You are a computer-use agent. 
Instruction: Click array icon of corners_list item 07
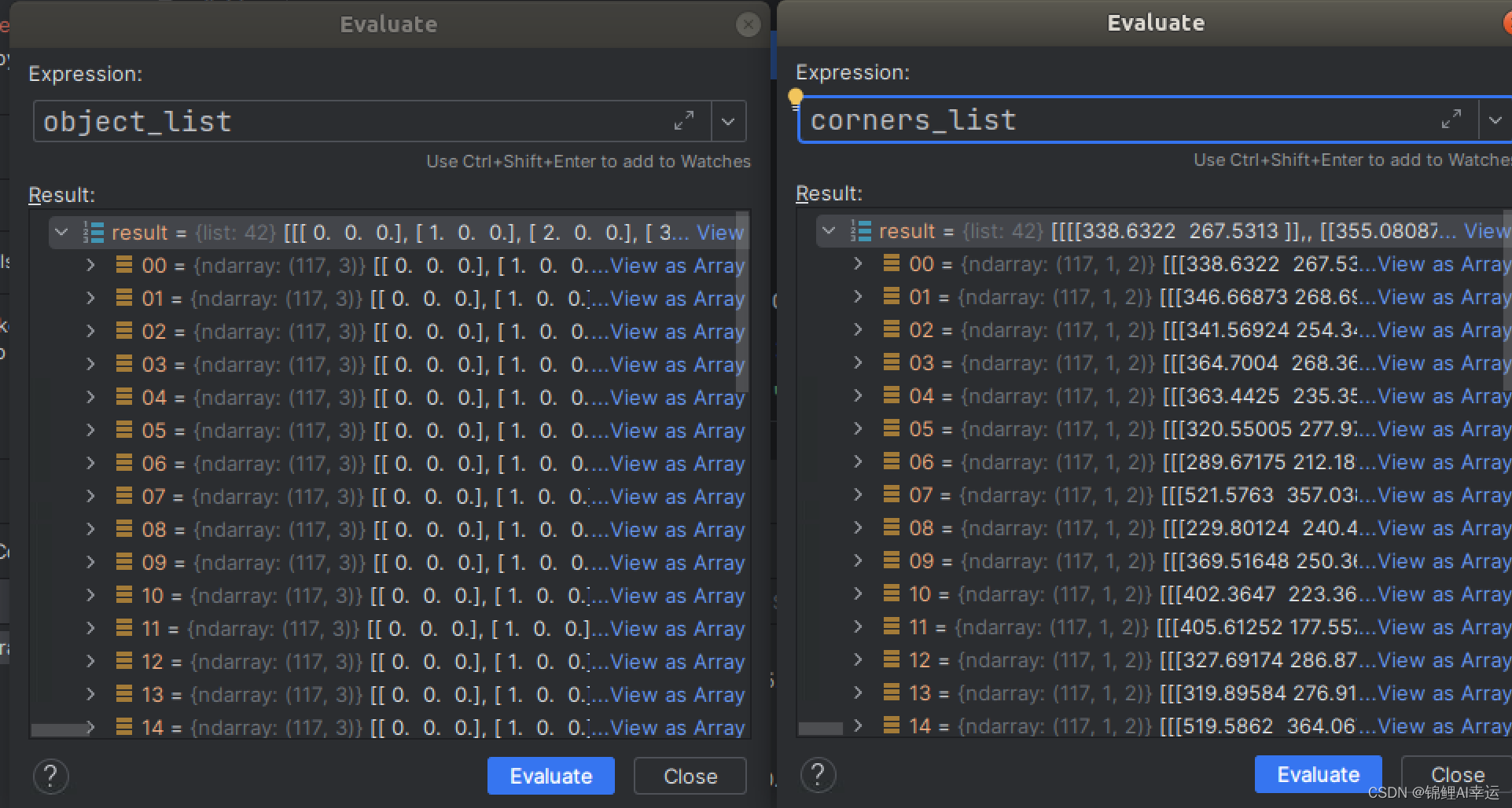[x=892, y=494]
